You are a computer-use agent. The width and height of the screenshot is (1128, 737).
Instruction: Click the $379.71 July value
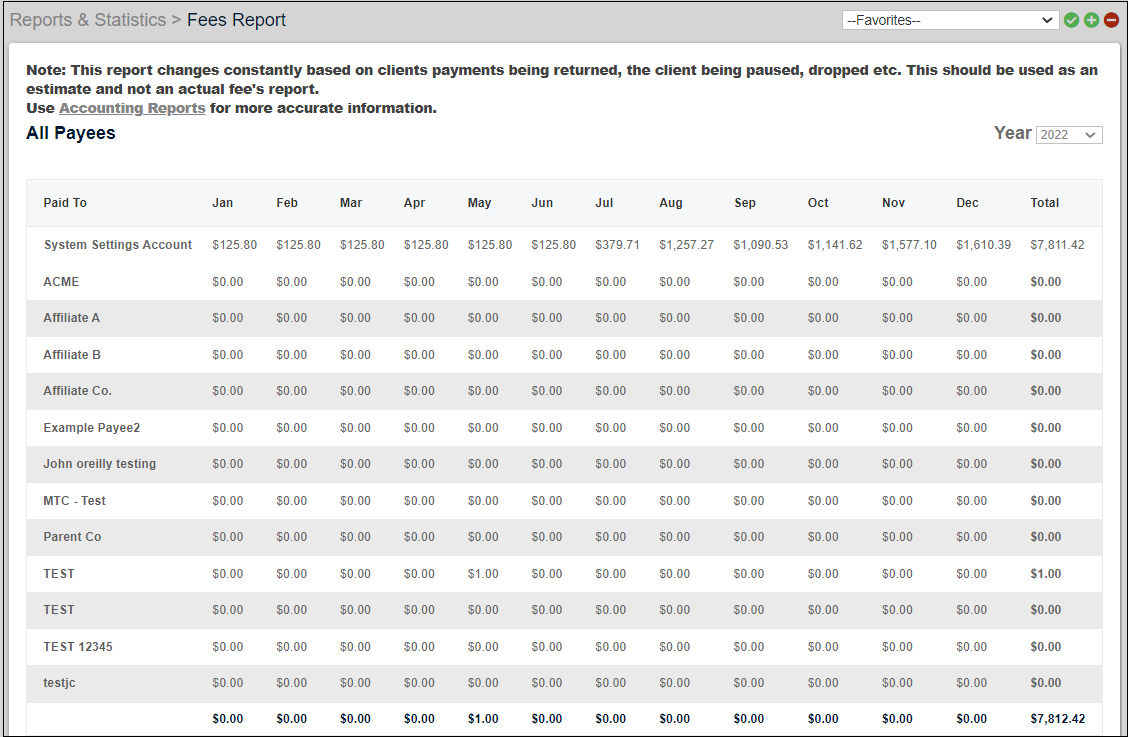tap(617, 245)
